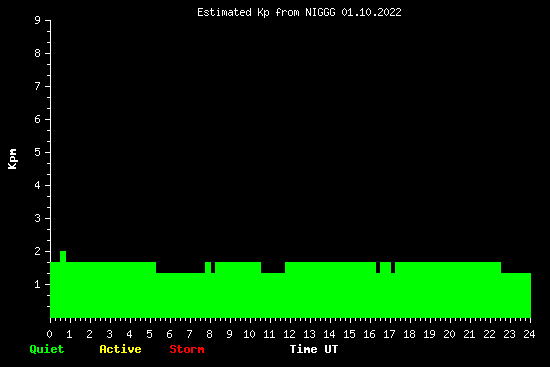Click the x-axis tick label '0'
550x367 pixels.
click(49, 334)
